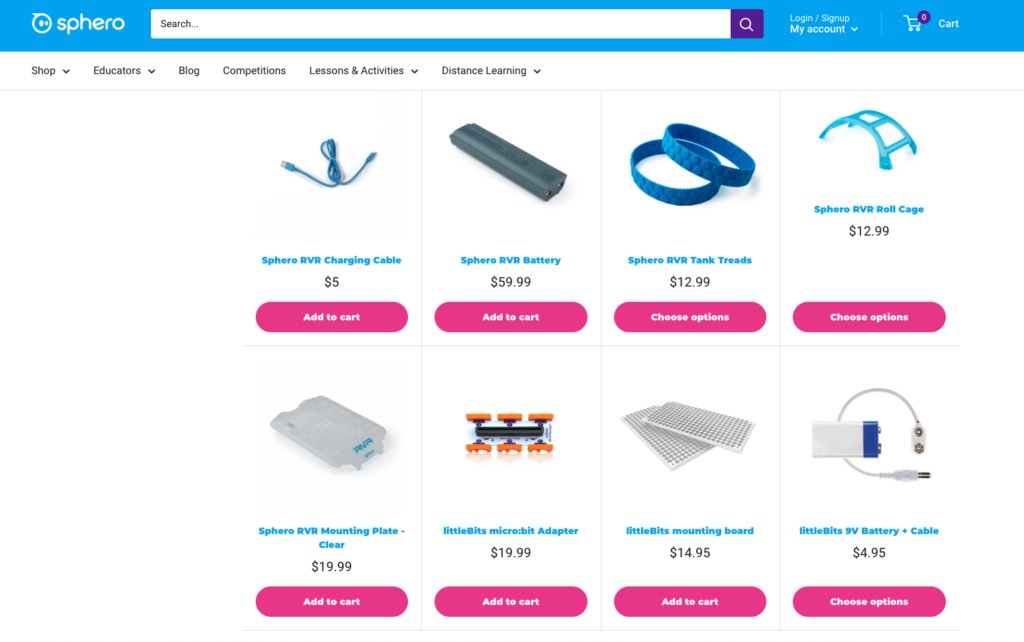This screenshot has height=642, width=1024.
Task: Expand Lessons & Activities menu
Action: [x=363, y=71]
